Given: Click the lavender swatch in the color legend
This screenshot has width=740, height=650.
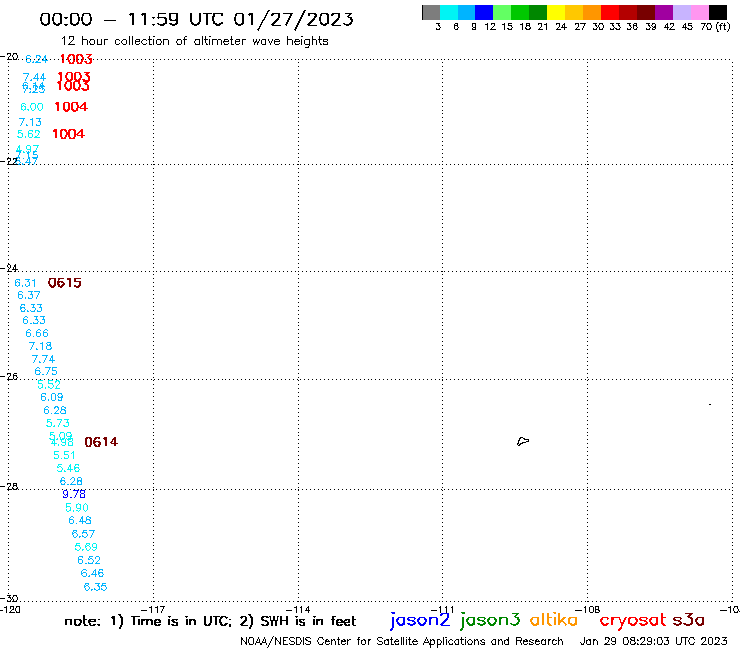Looking at the screenshot, I should pos(681,12).
